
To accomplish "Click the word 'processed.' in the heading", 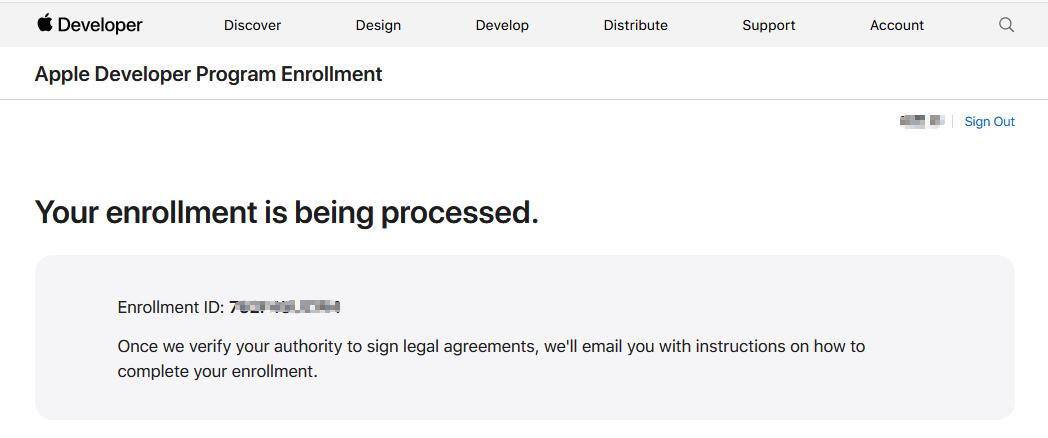I will [459, 212].
